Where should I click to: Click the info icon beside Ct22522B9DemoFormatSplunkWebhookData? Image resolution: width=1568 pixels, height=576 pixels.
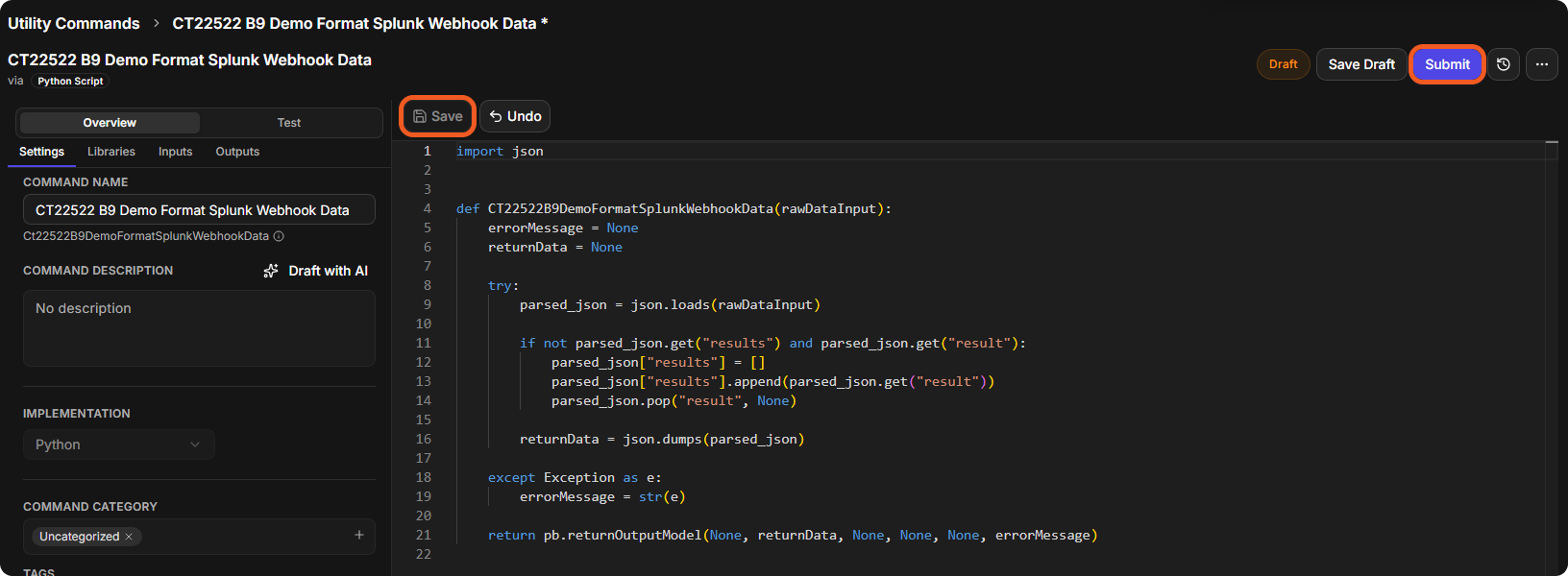coord(279,236)
